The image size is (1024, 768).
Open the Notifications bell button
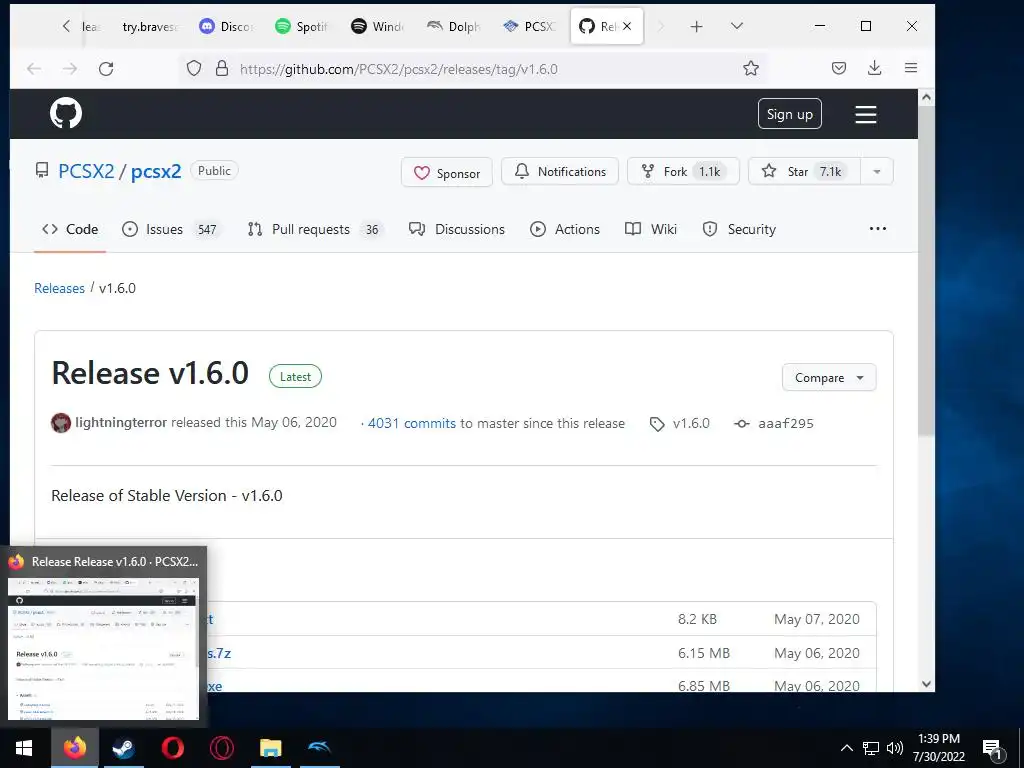coord(560,171)
